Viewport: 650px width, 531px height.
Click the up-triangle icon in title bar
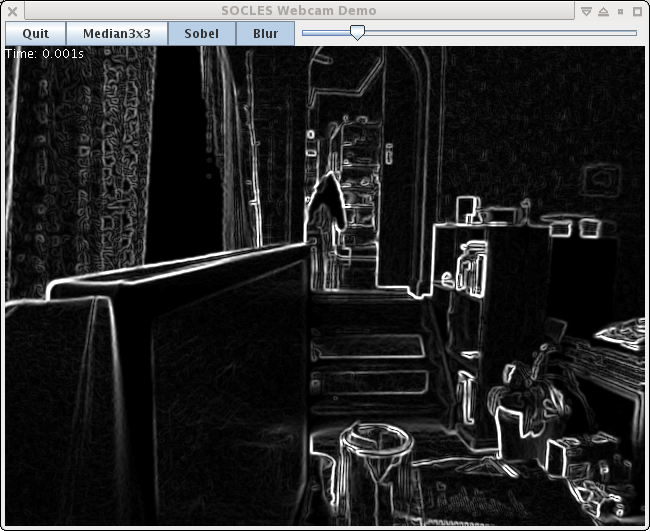point(604,12)
